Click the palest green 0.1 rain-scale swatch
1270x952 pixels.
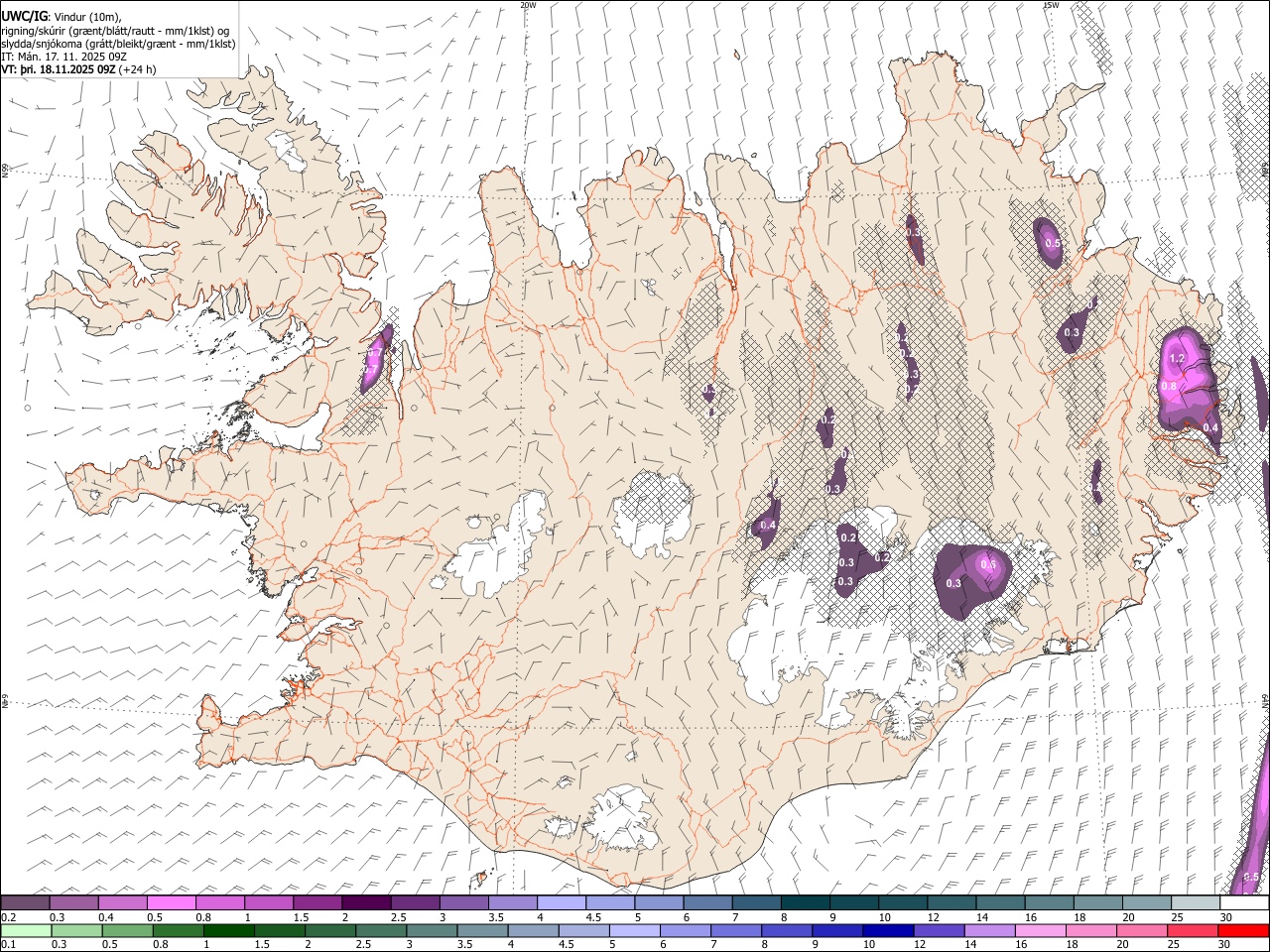tap(26, 931)
